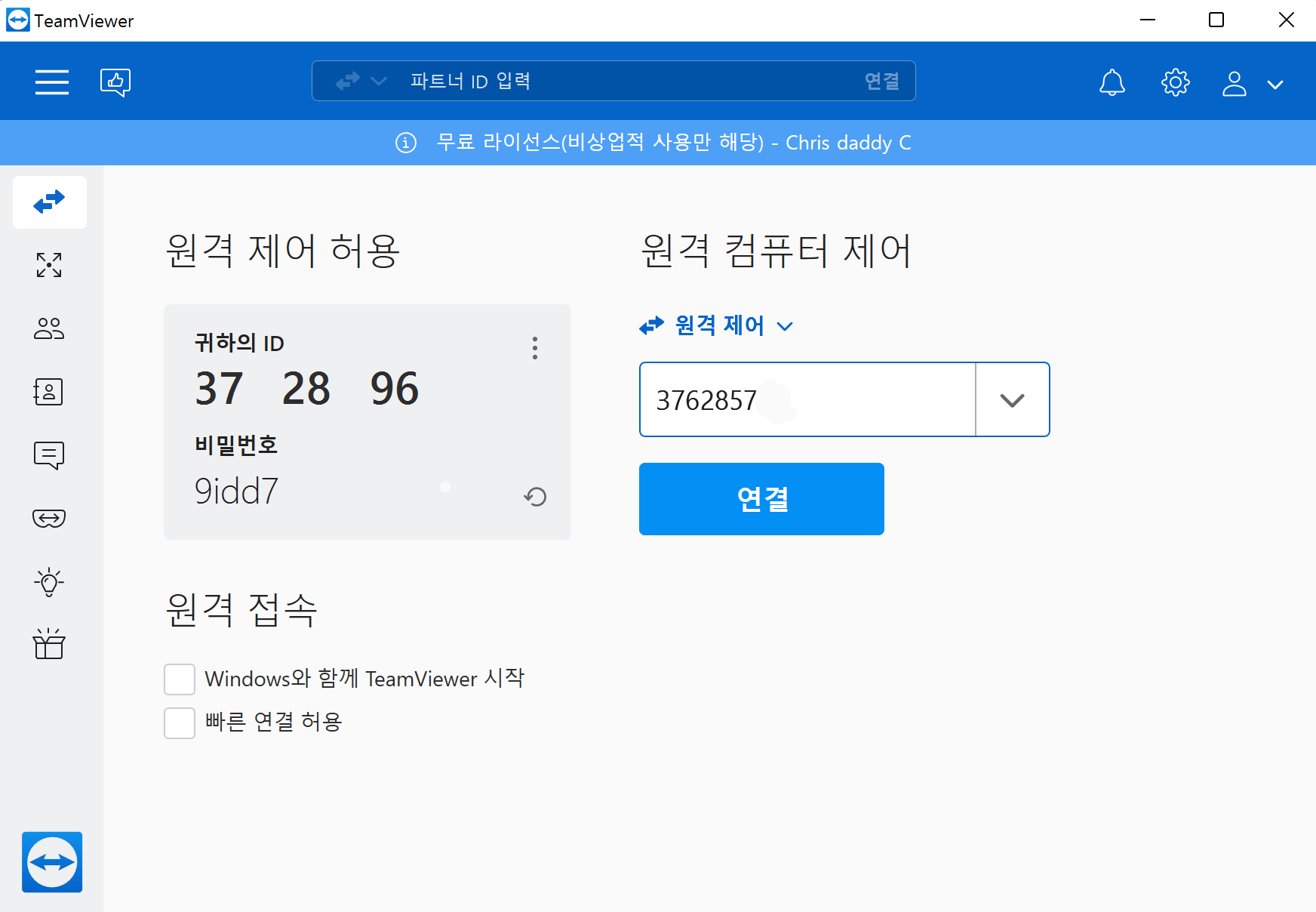Toggle 빠른 연결 허용 checkbox
Screen dimensions: 1316x912
[x=180, y=723]
